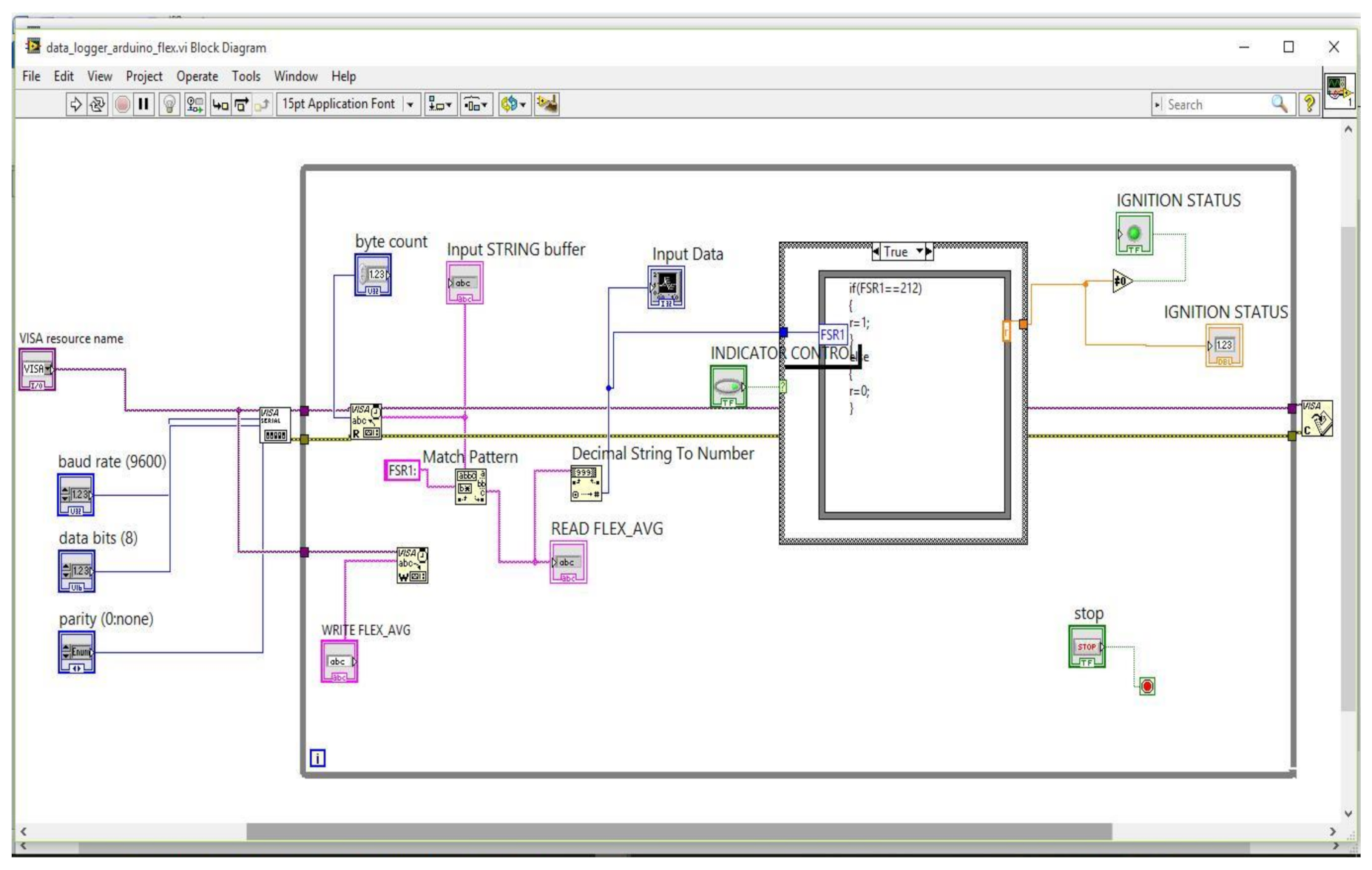Click the green IGNITION STATUS boolean indicator
This screenshot has height=870, width=1372.
click(1133, 235)
